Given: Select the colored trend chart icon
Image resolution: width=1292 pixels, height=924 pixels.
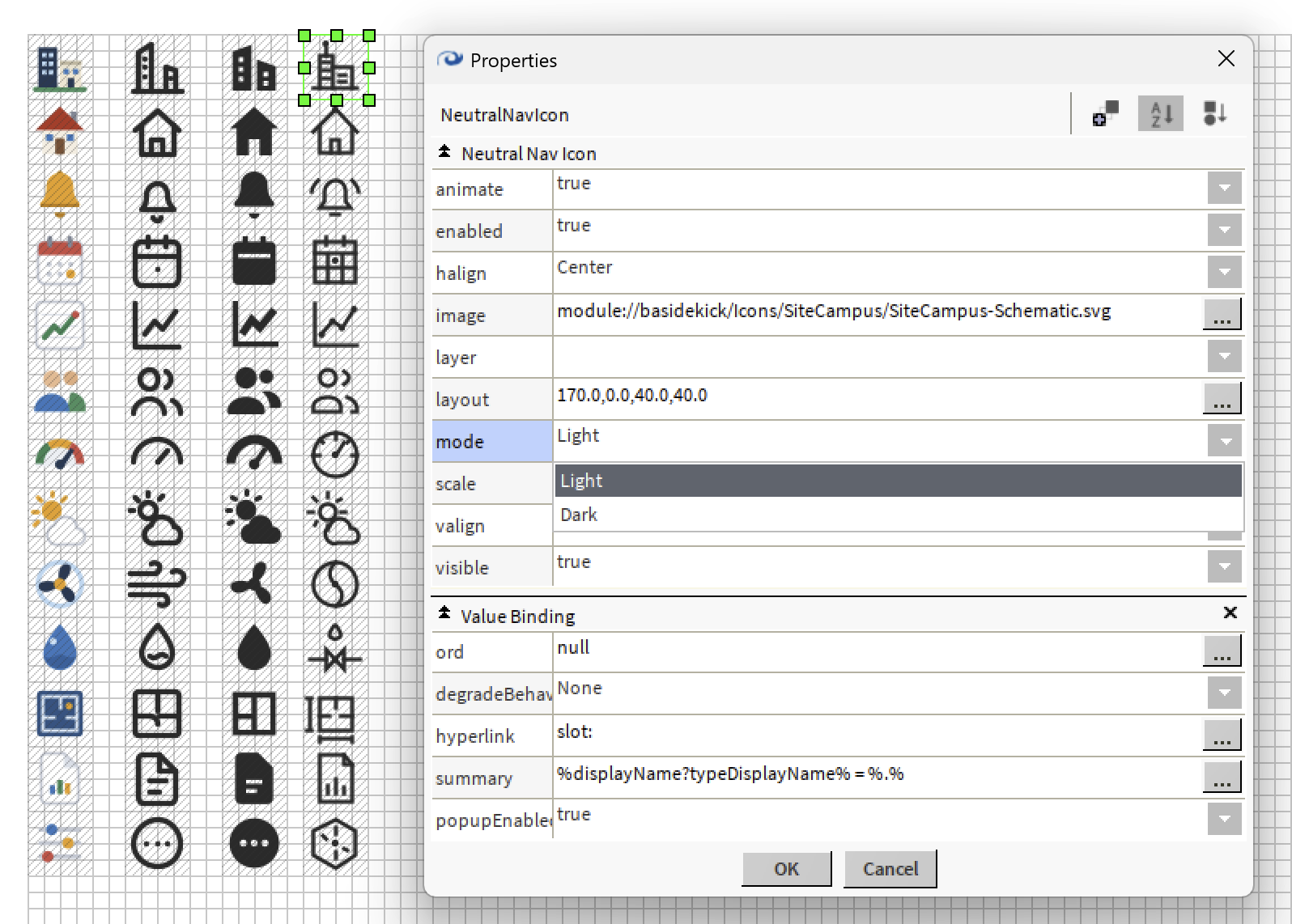Looking at the screenshot, I should (60, 325).
